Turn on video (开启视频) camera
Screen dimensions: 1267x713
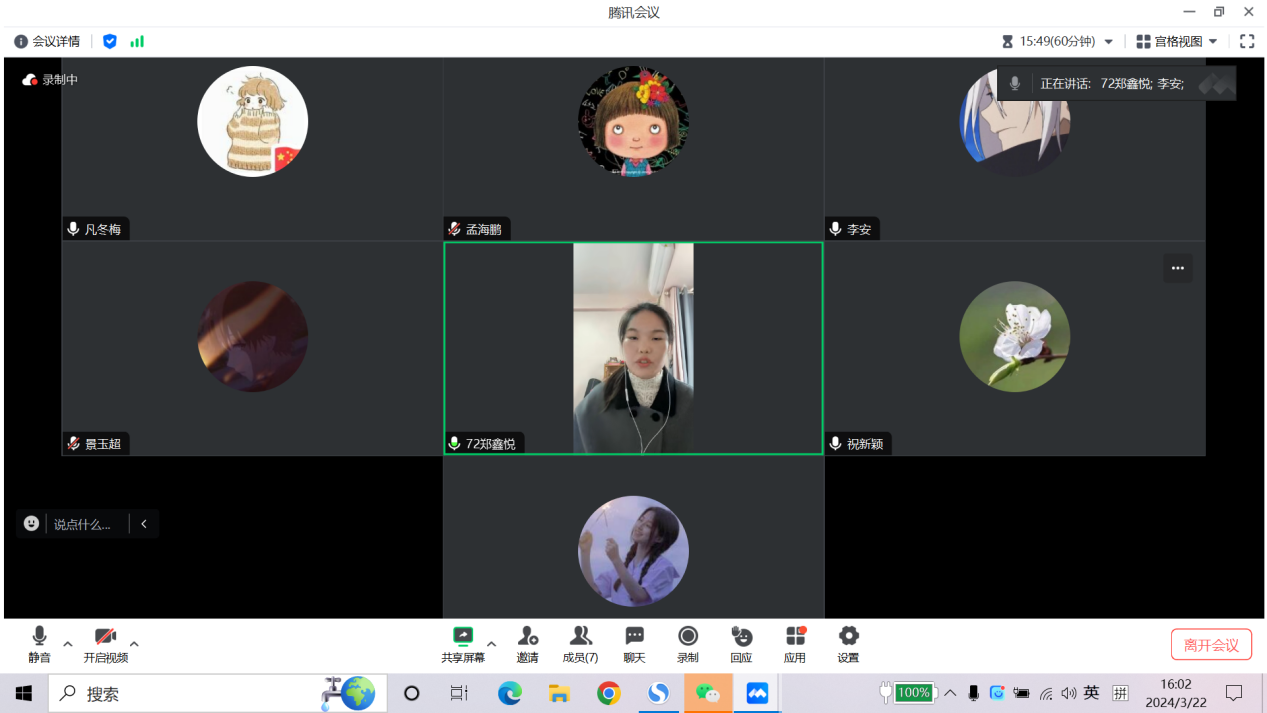[105, 637]
